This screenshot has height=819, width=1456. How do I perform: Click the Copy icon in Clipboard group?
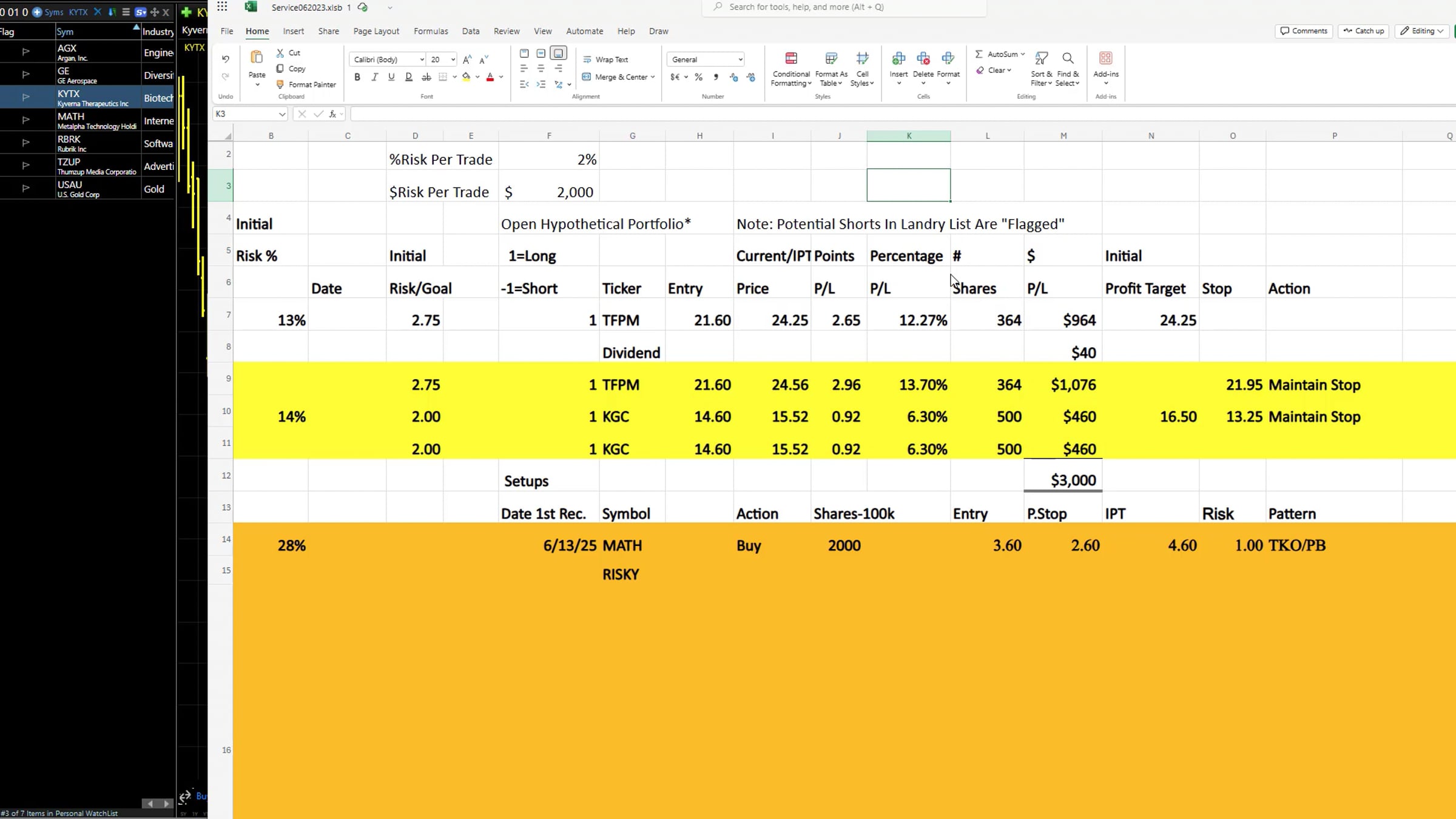pyautogui.click(x=280, y=69)
